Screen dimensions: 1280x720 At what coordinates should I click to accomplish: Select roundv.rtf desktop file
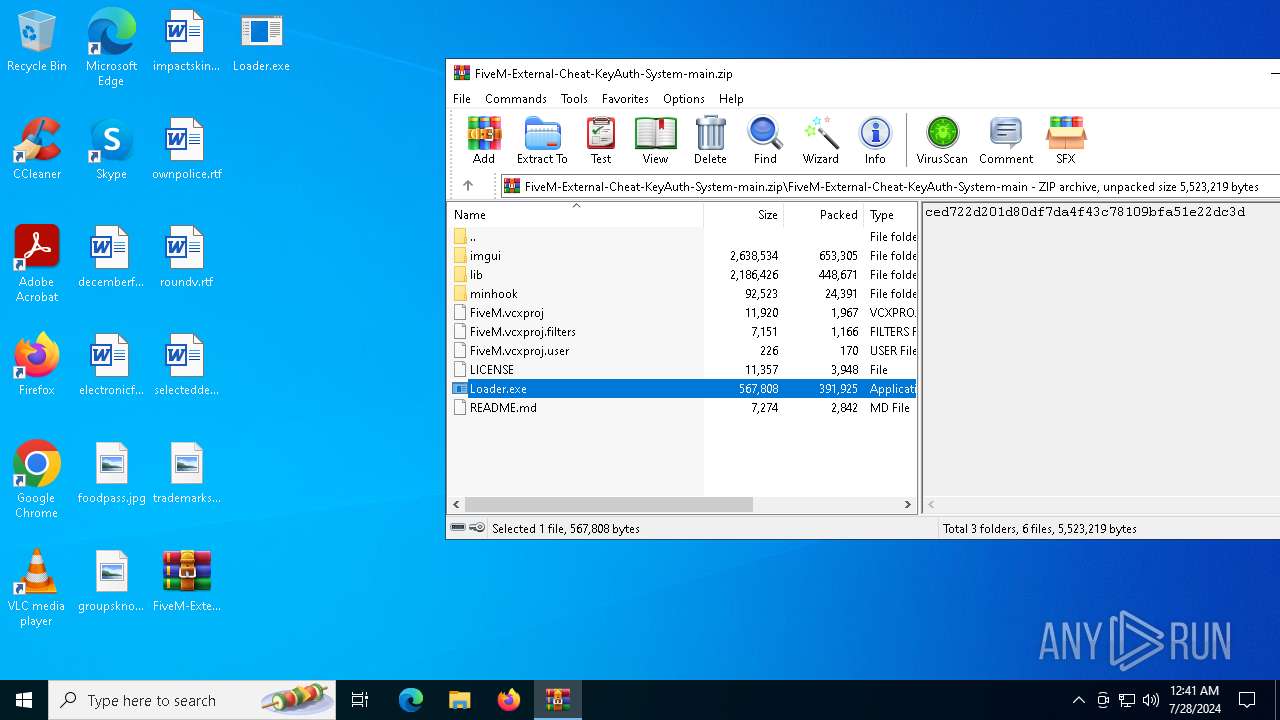(x=187, y=257)
